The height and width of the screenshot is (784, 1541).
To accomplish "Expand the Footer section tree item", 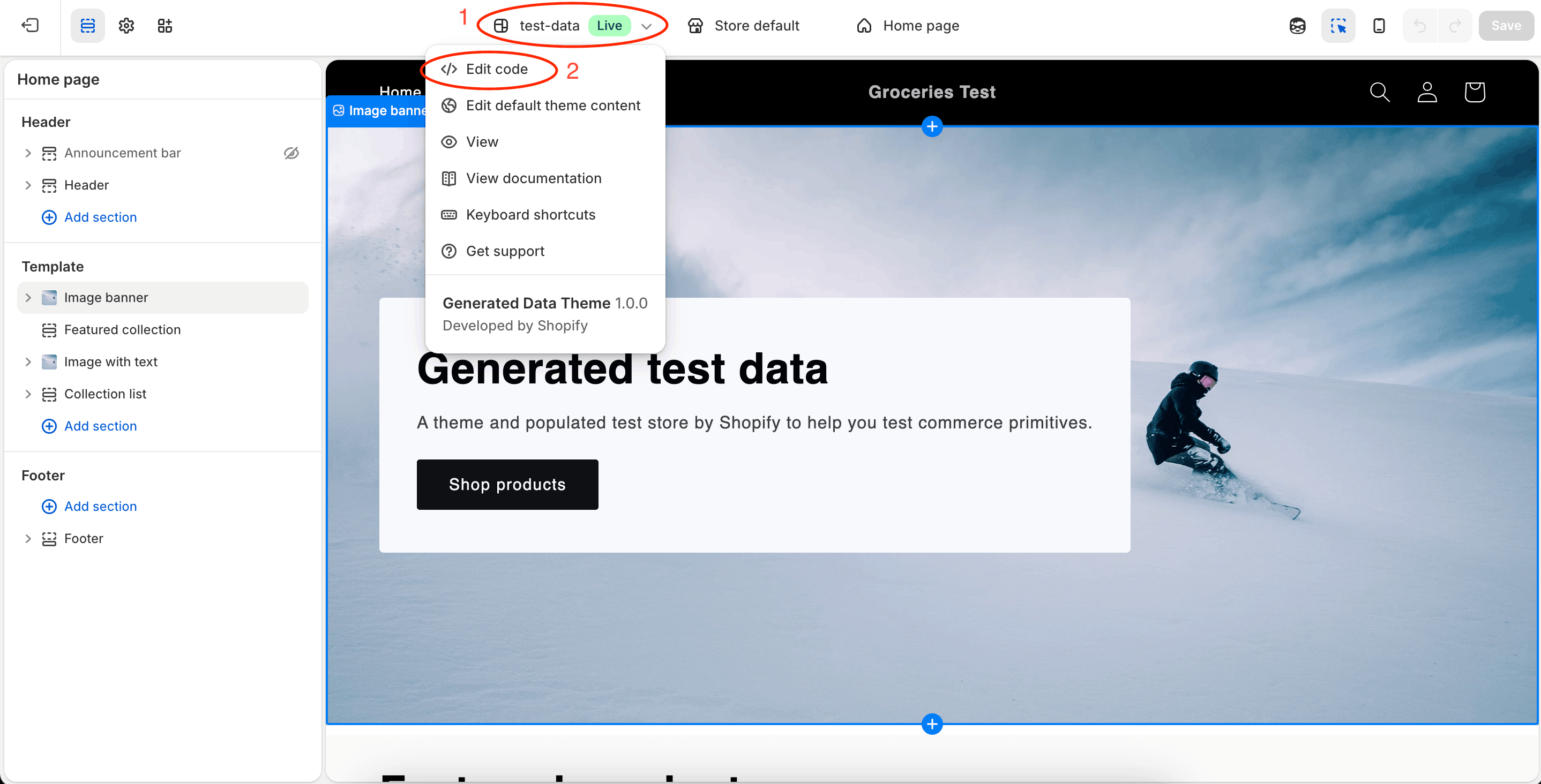I will (x=28, y=539).
